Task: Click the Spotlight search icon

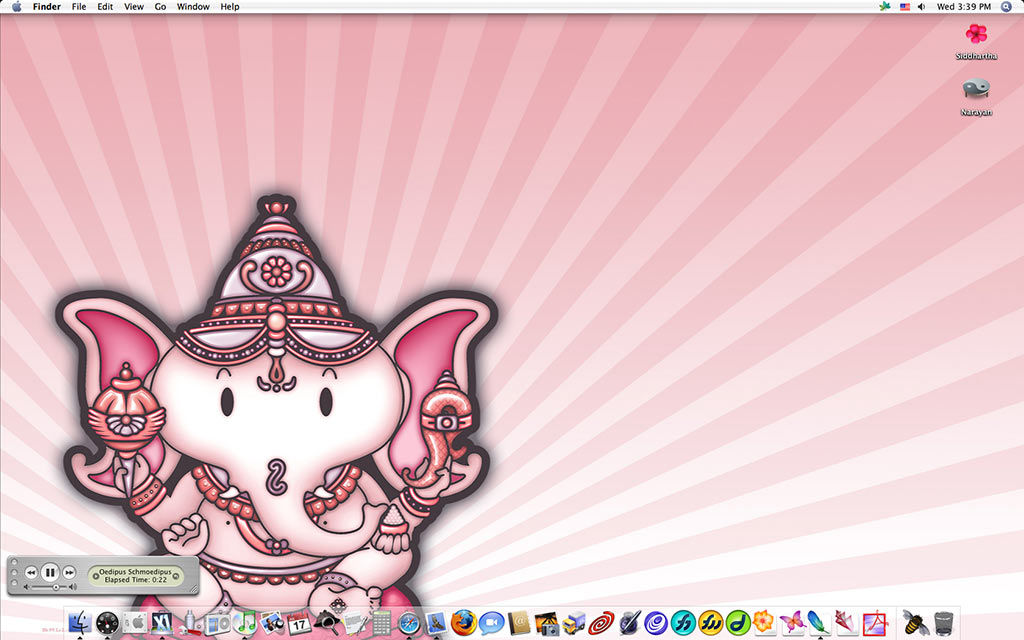Action: (x=1006, y=7)
